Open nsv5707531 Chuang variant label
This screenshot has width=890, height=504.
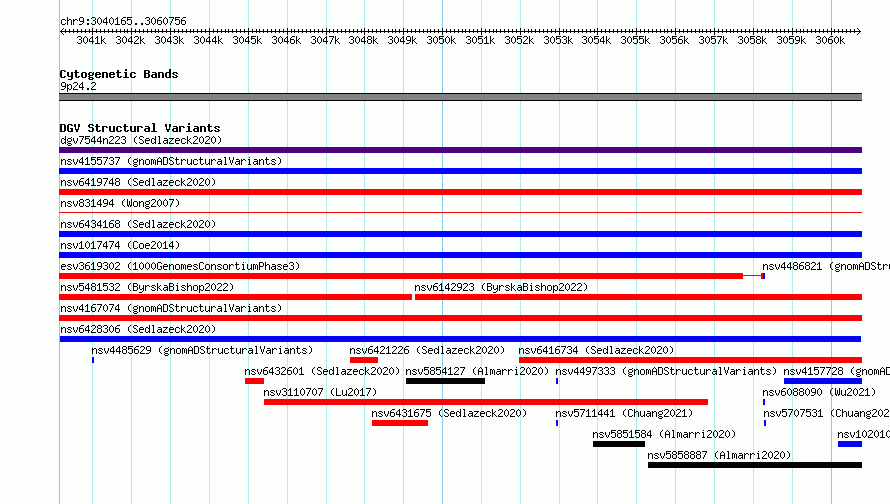[x=826, y=413]
